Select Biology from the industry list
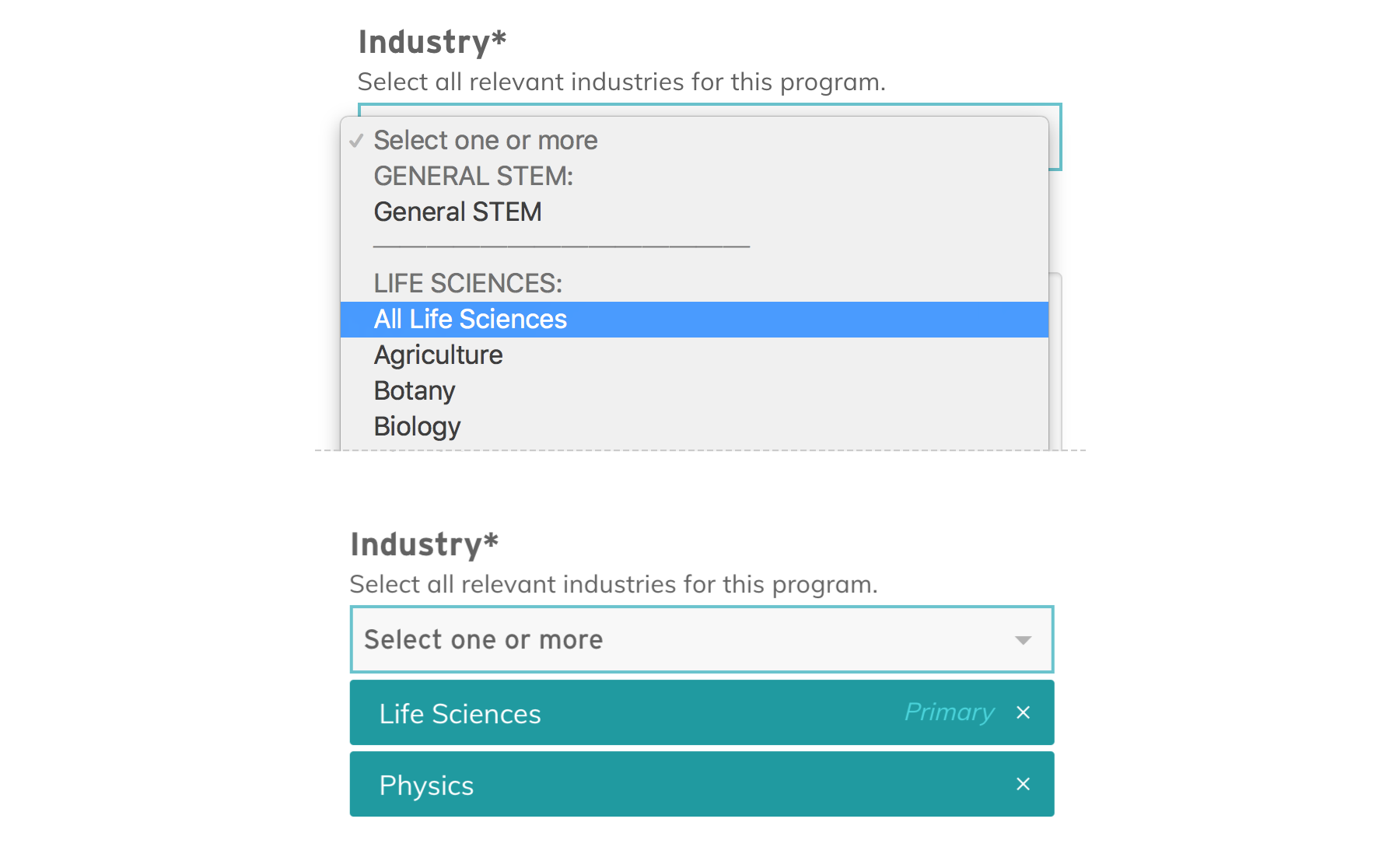The image size is (1400, 843). (x=417, y=427)
